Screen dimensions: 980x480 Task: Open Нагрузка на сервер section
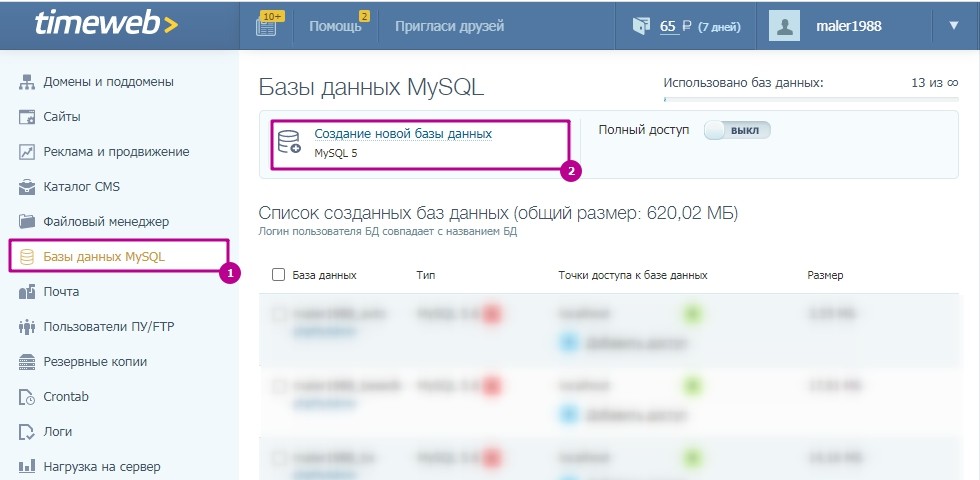[x=102, y=467]
